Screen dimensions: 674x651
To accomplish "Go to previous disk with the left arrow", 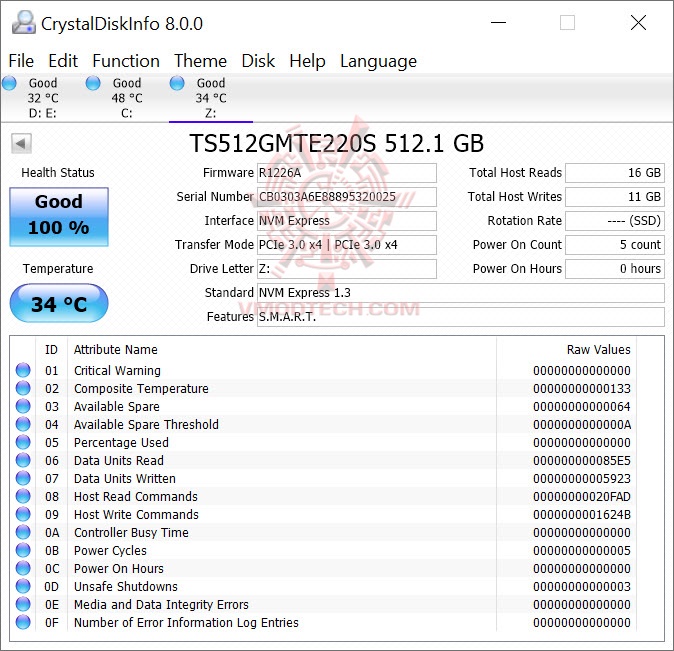I will pyautogui.click(x=21, y=143).
